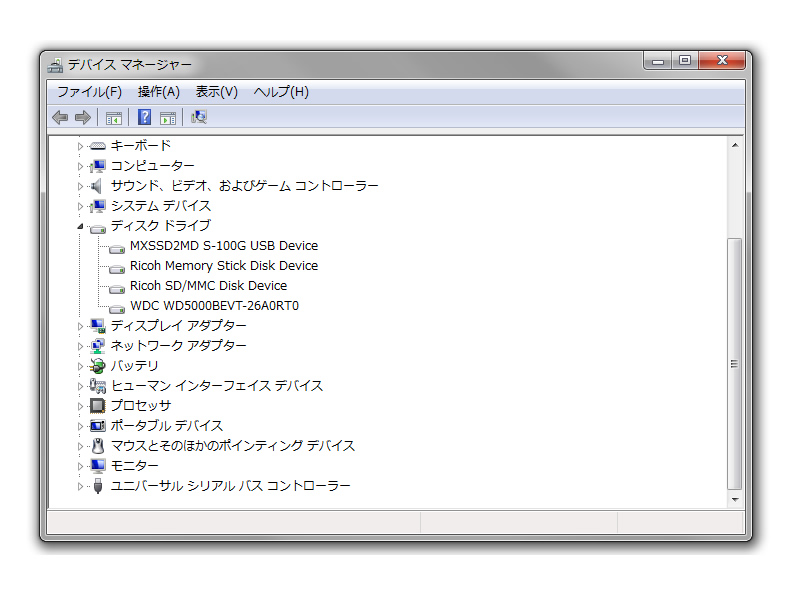Click the scrollbar up arrow
800x600 pixels.
[x=735, y=145]
